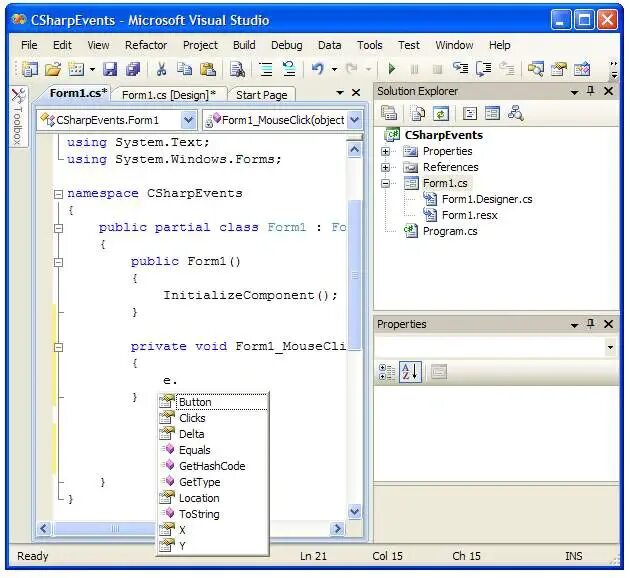Click the Save All icon
630x578 pixels.
pos(133,69)
